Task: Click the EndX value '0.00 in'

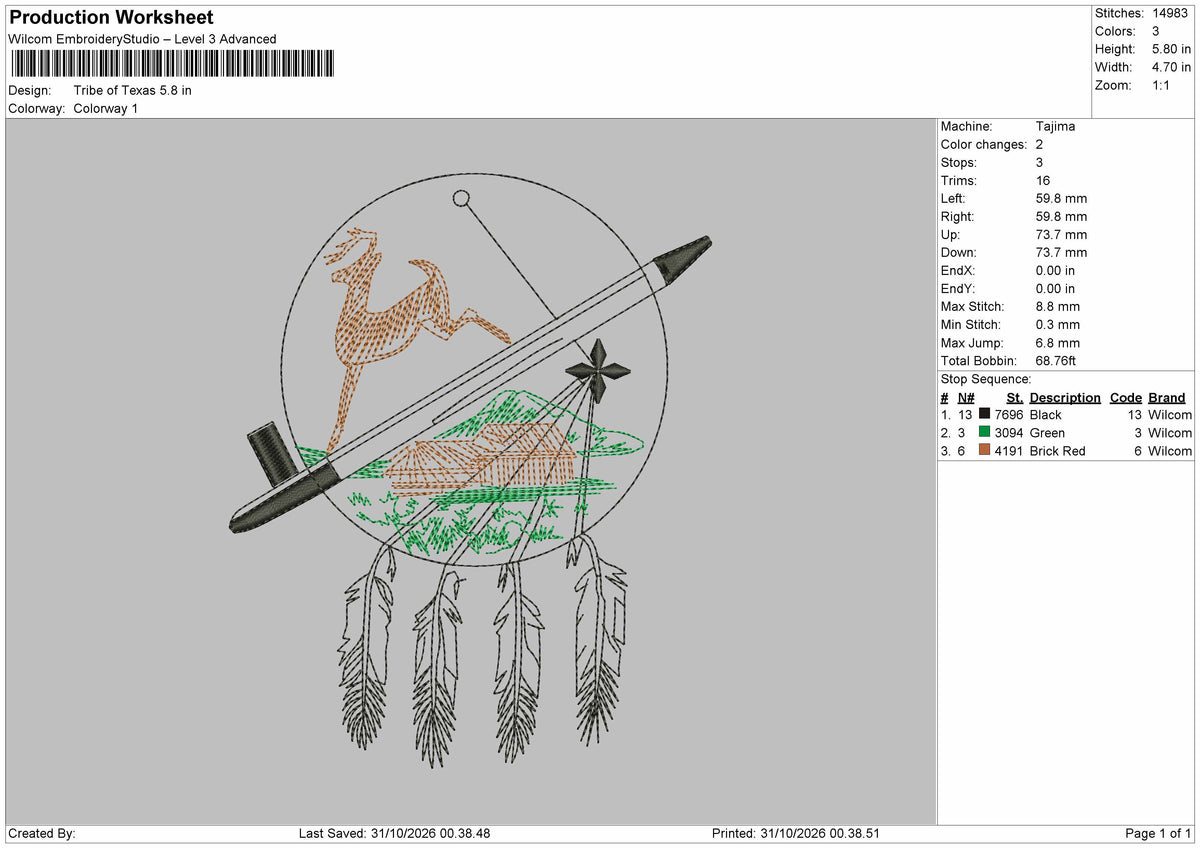Action: tap(1056, 270)
